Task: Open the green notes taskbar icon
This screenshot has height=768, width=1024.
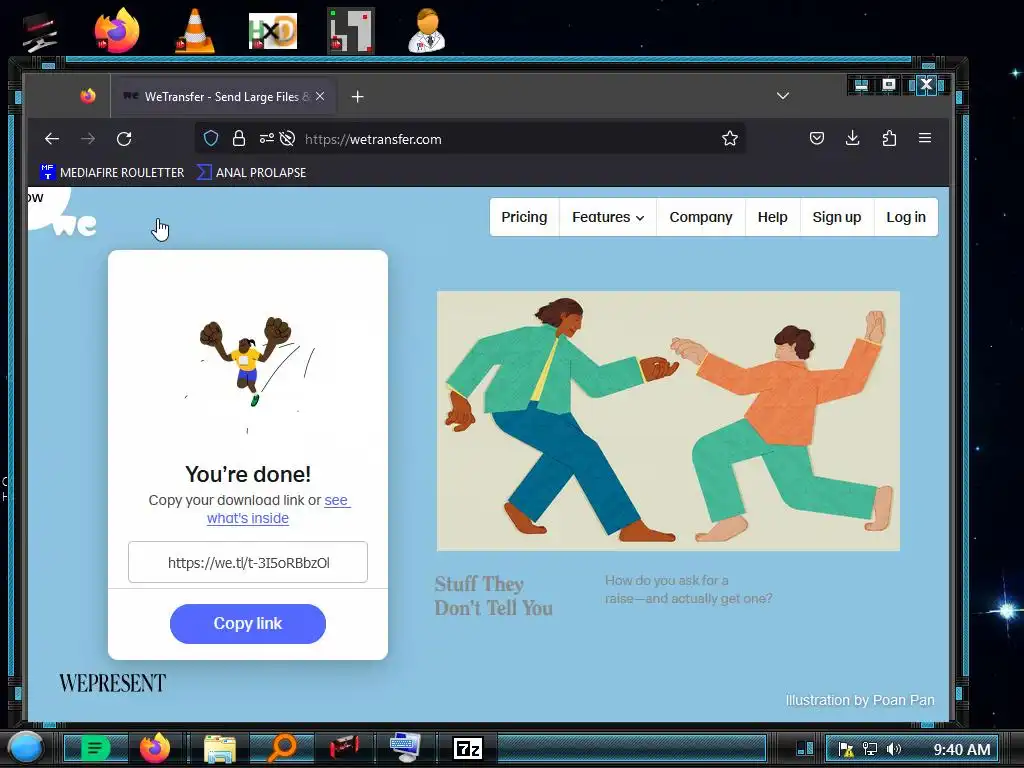Action: (95, 748)
